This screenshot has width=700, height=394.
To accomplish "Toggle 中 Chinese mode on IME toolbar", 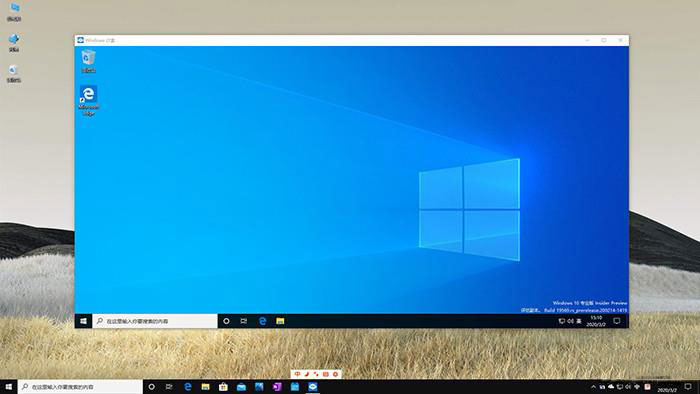I will [297, 374].
